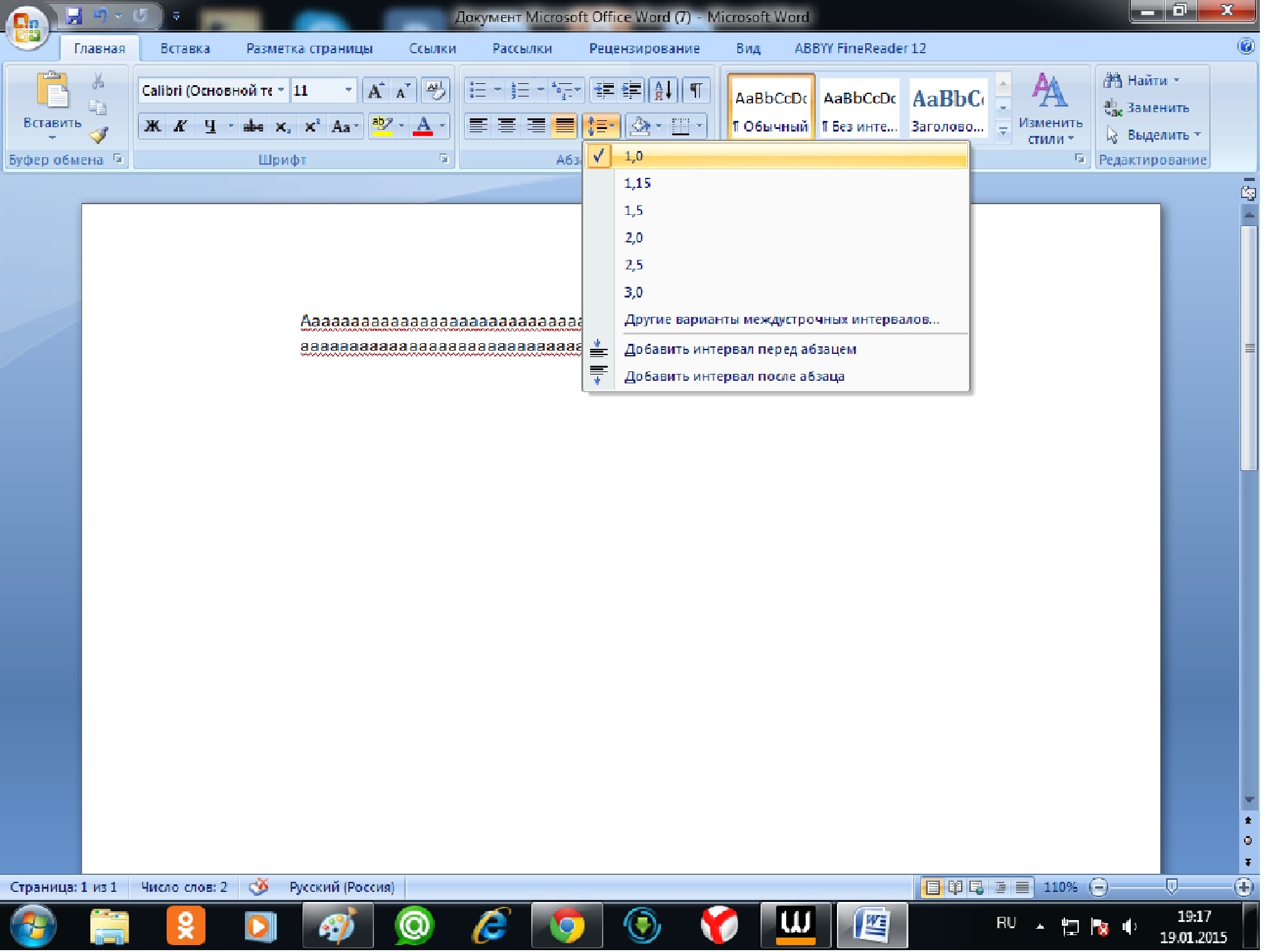
Task: Click the Sort (А-Я) icon
Action: pyautogui.click(x=663, y=91)
